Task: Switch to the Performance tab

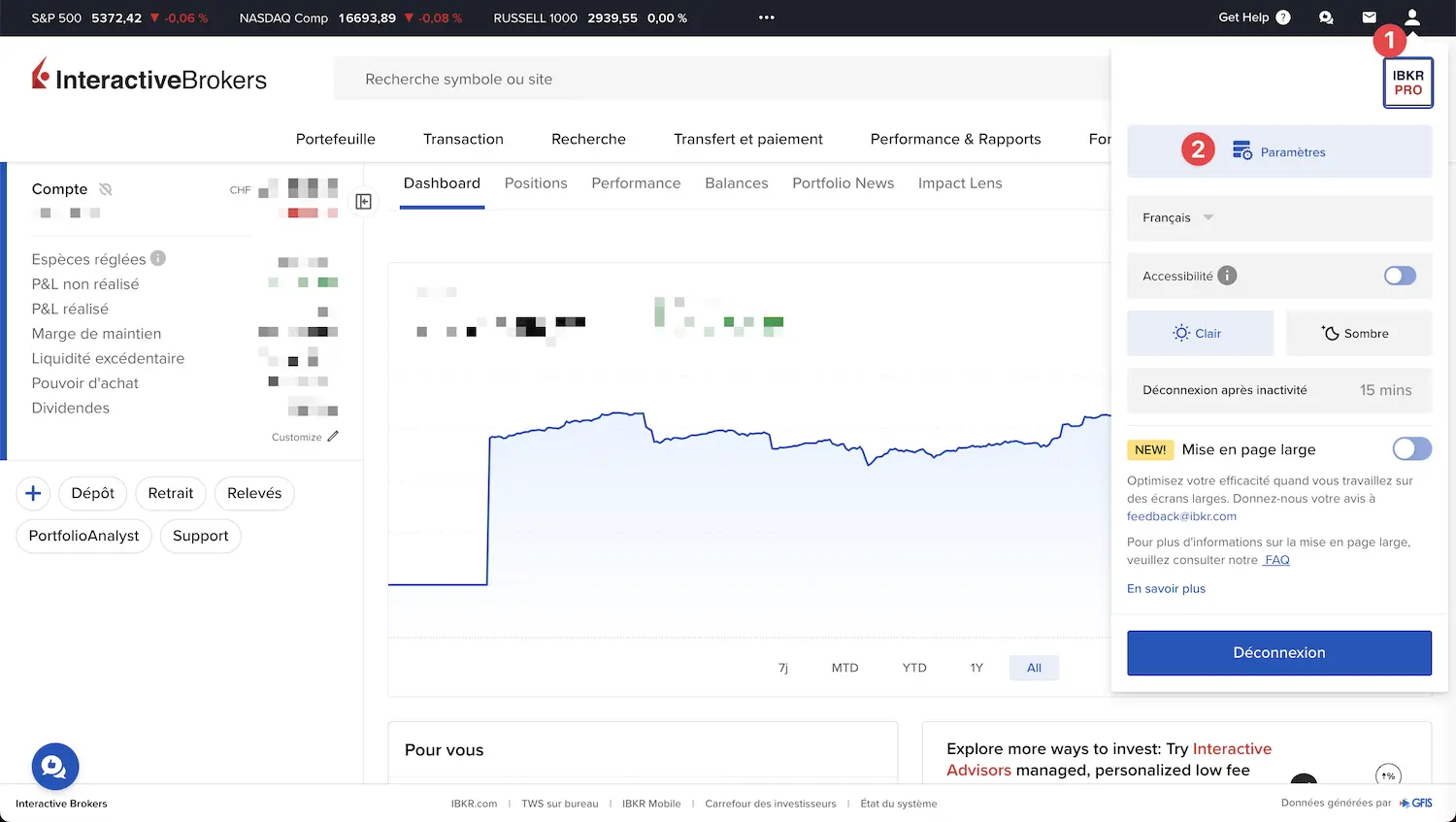Action: pyautogui.click(x=636, y=183)
